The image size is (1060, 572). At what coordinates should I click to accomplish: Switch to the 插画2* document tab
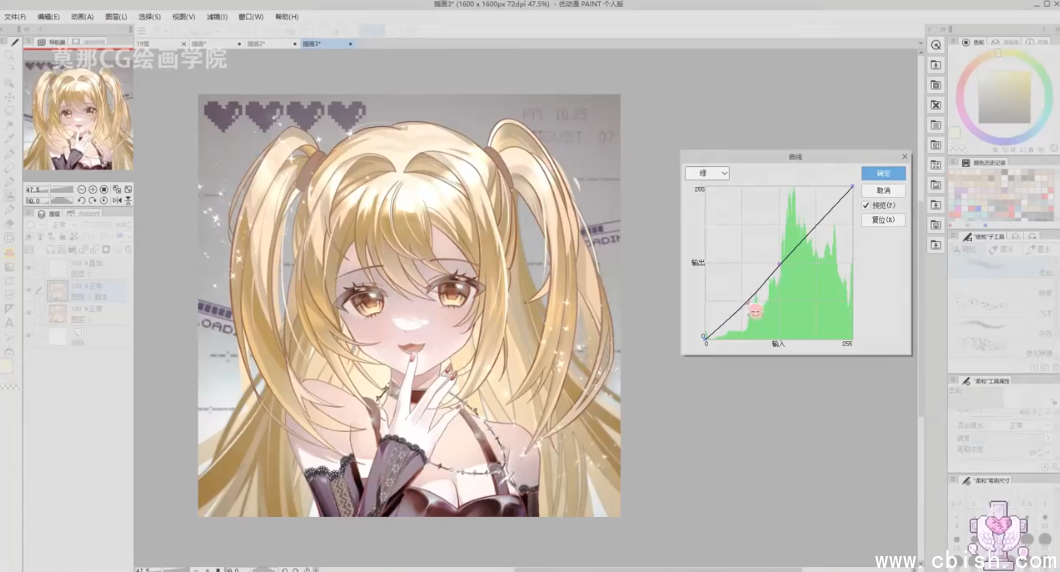(256, 44)
